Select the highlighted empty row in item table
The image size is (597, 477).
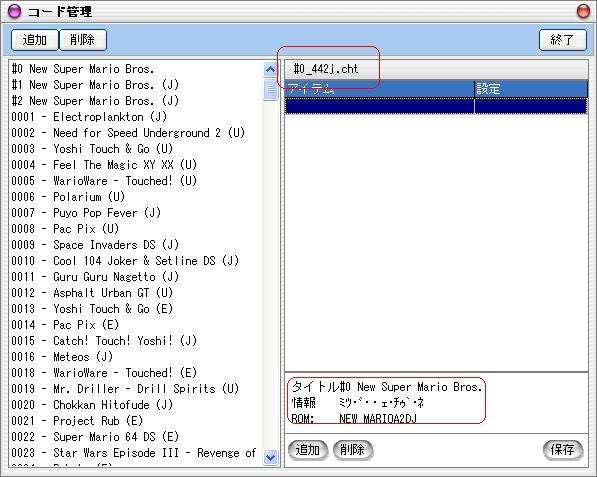pyautogui.click(x=436, y=106)
